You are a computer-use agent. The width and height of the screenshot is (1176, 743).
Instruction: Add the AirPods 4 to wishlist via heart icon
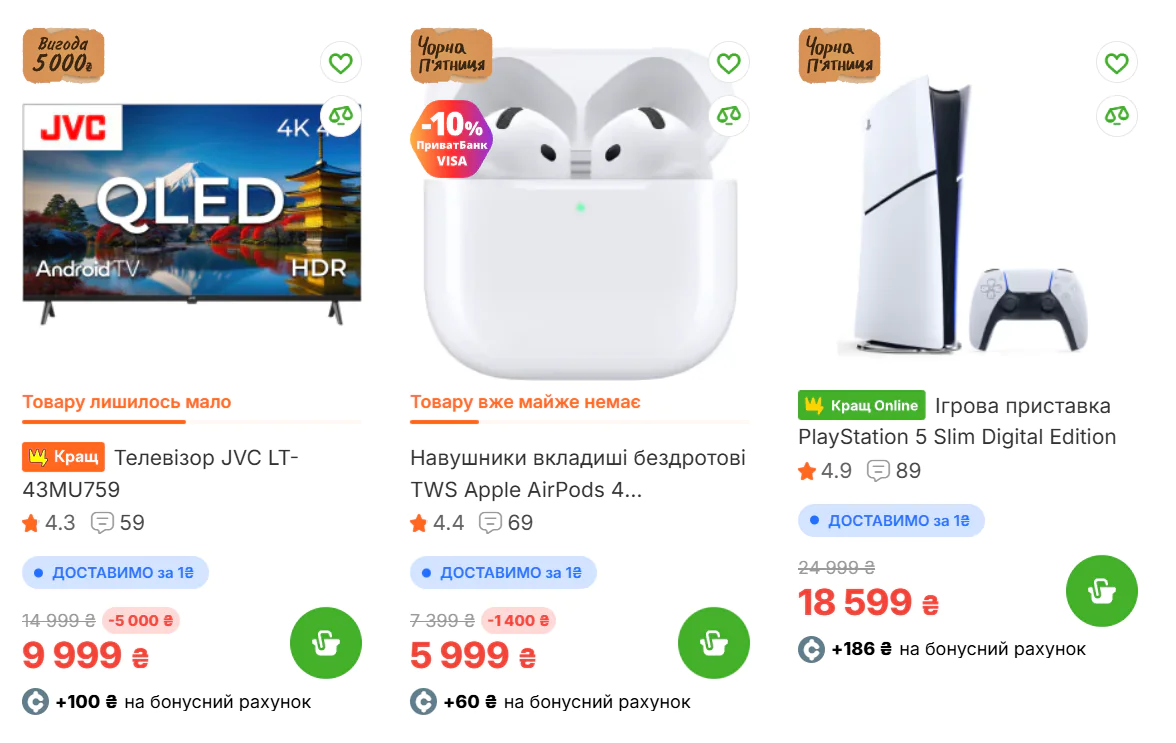click(x=728, y=62)
